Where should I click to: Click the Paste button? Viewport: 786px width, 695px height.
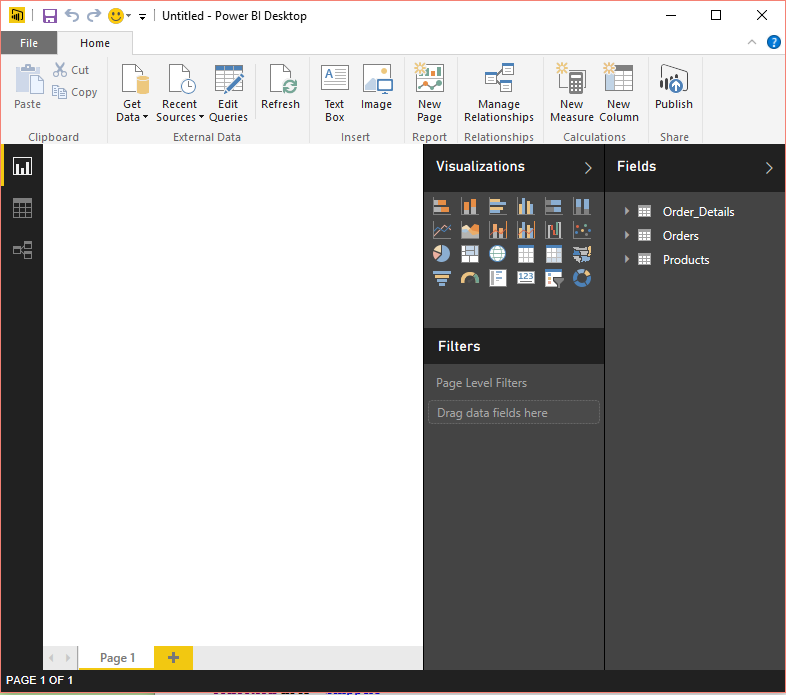(x=28, y=86)
